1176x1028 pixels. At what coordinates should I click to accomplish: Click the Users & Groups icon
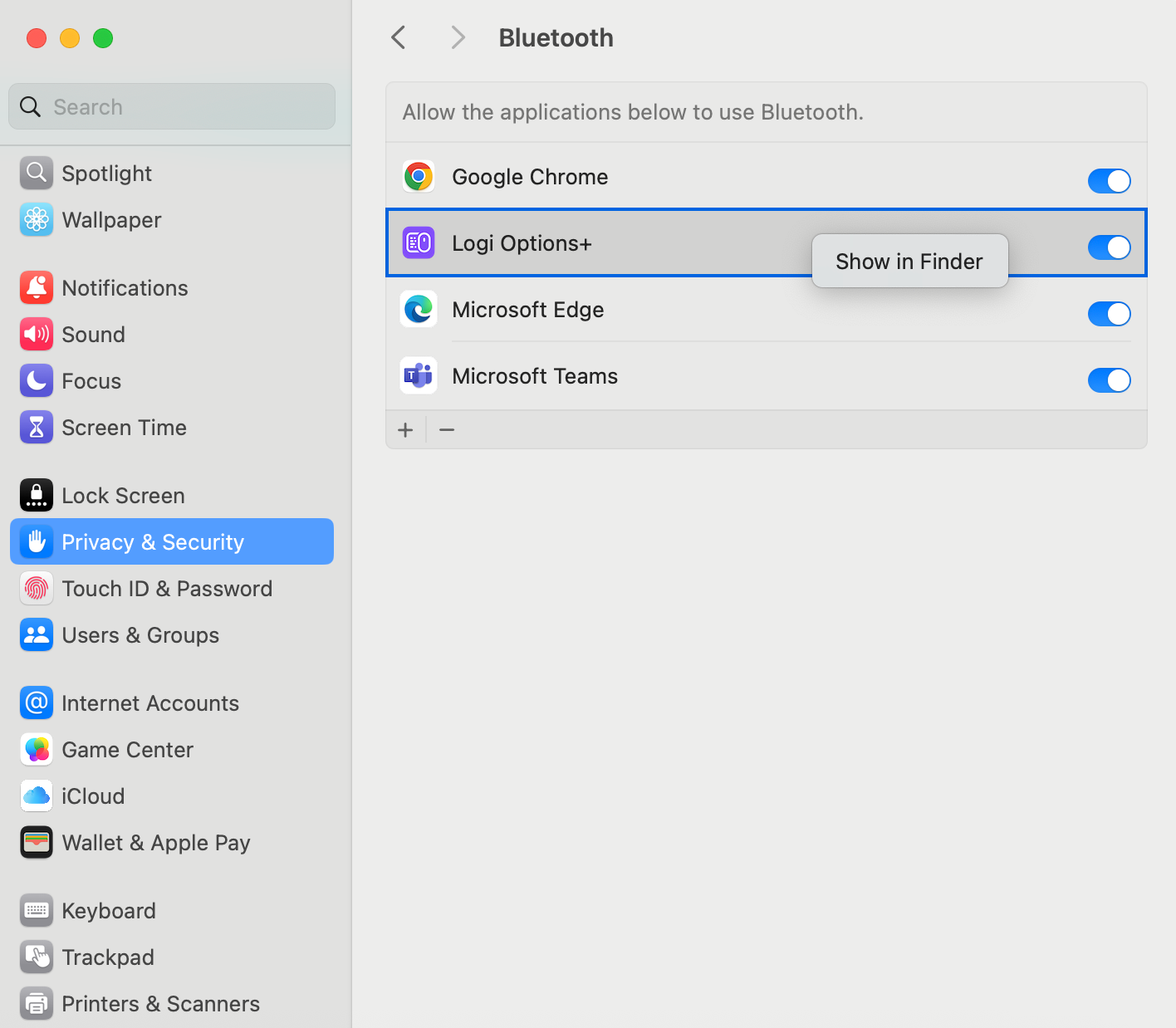tap(37, 634)
